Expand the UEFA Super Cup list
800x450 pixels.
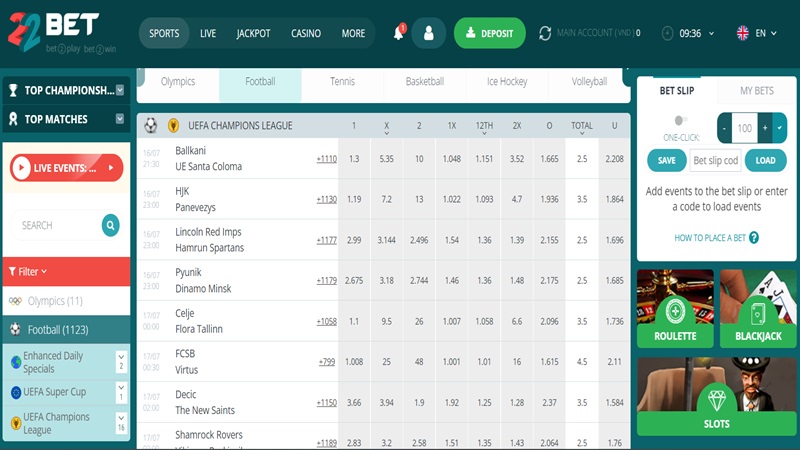[x=121, y=392]
